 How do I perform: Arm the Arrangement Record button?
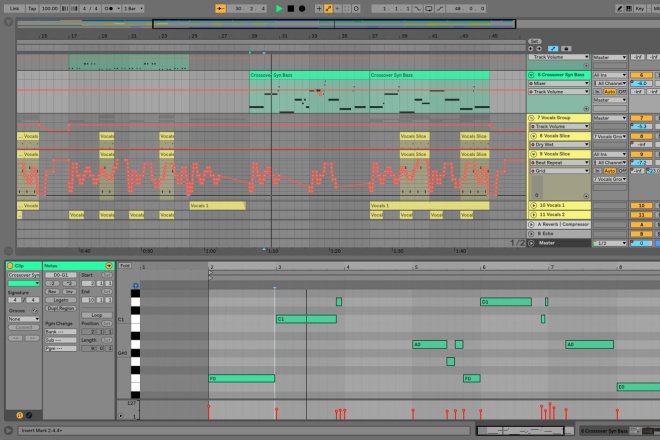pyautogui.click(x=302, y=8)
